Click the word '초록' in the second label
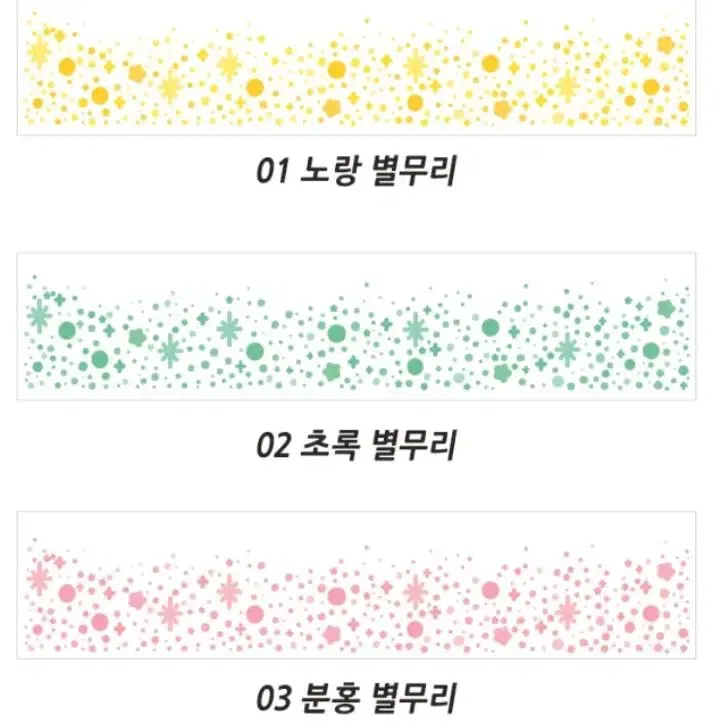The width and height of the screenshot is (723, 723). [329, 445]
